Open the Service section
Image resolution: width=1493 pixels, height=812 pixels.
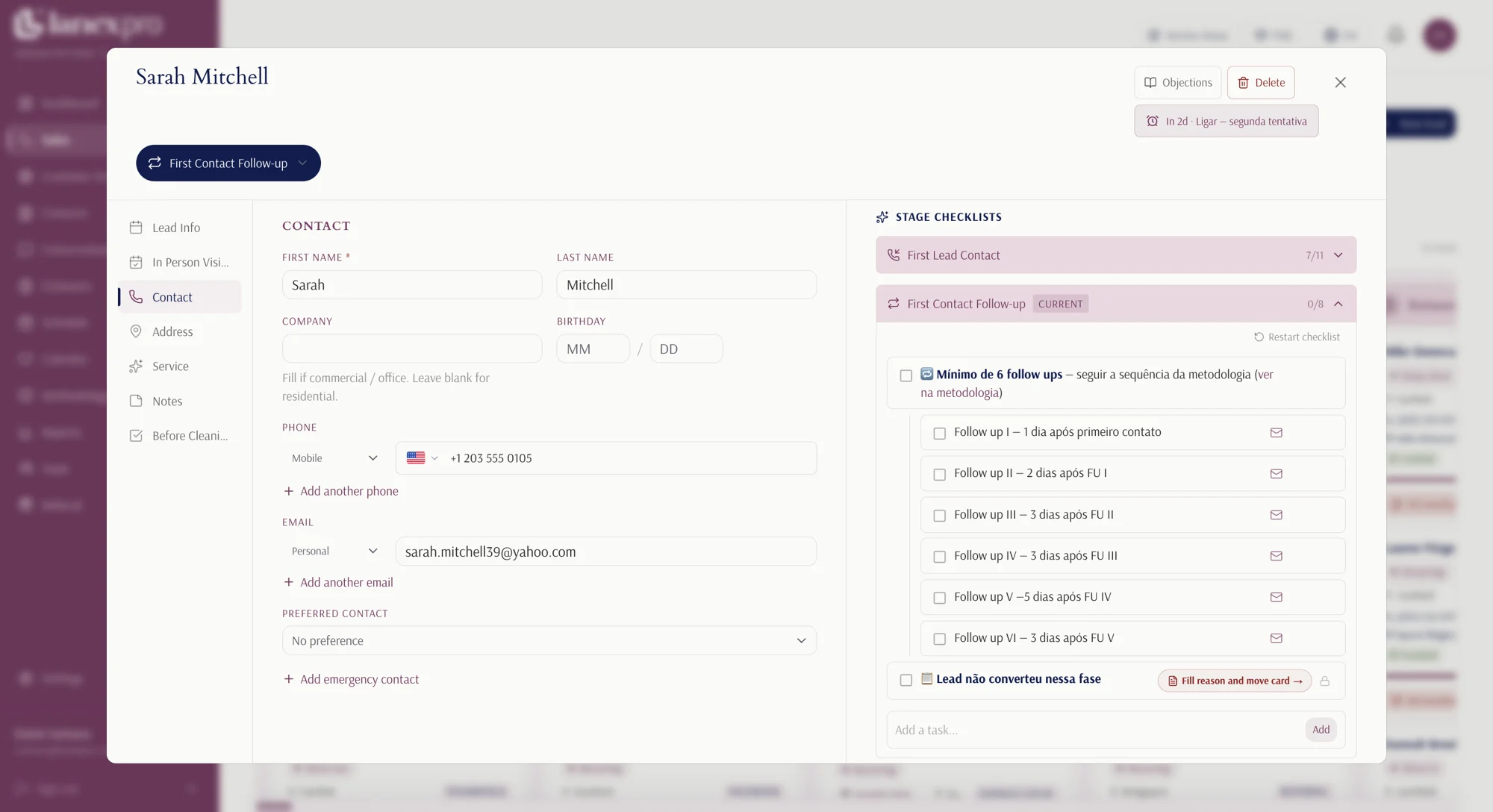(x=179, y=366)
